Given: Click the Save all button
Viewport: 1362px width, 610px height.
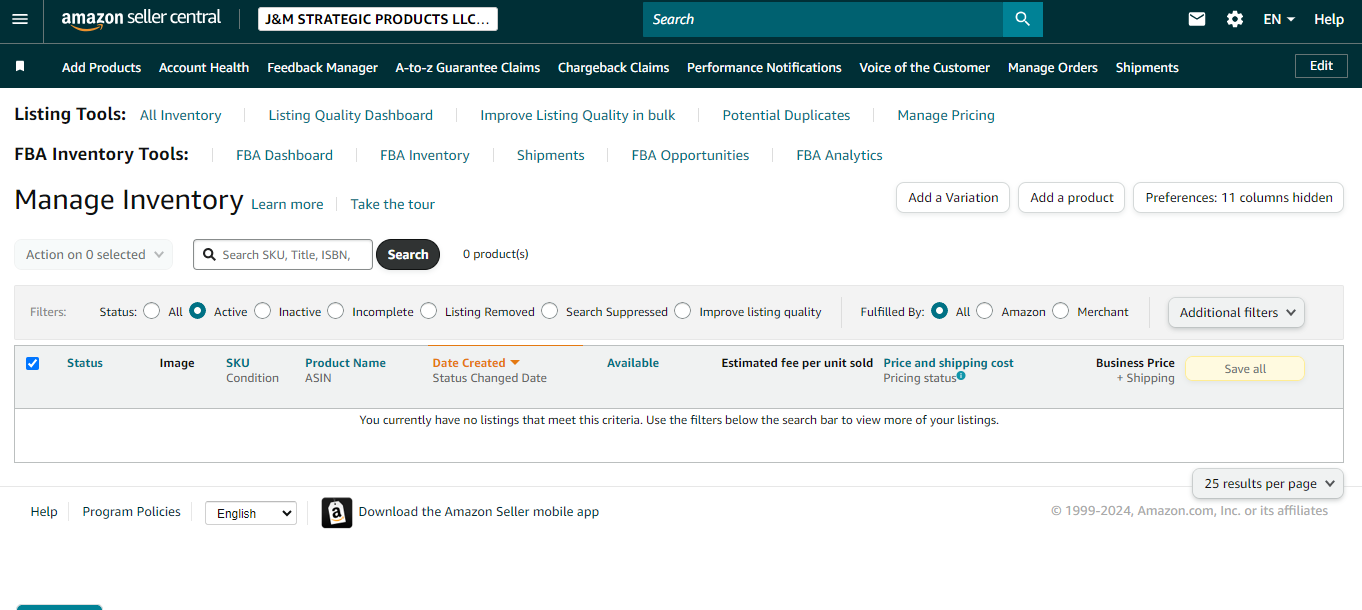Looking at the screenshot, I should pyautogui.click(x=1245, y=369).
